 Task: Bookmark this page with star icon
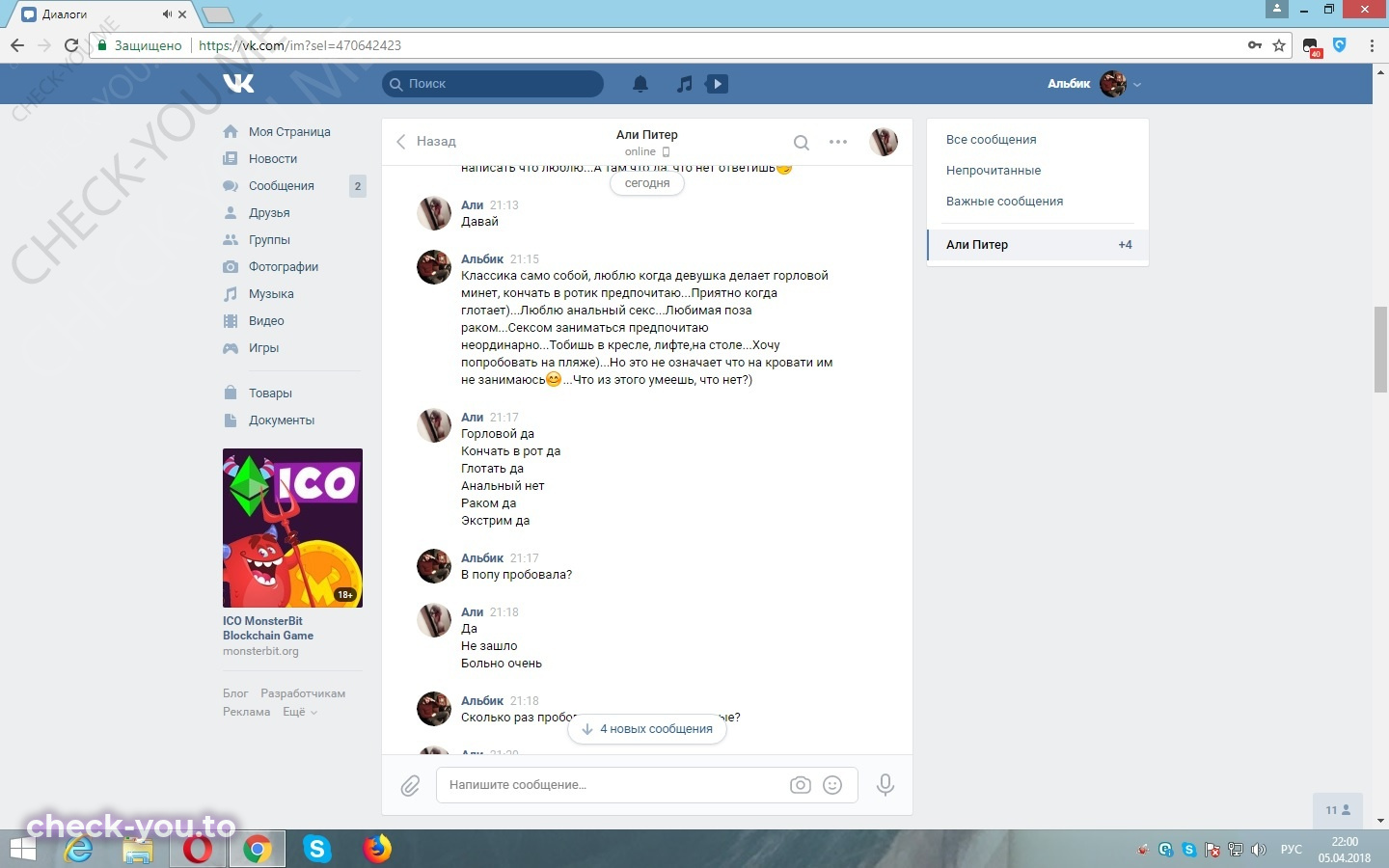point(1279,45)
